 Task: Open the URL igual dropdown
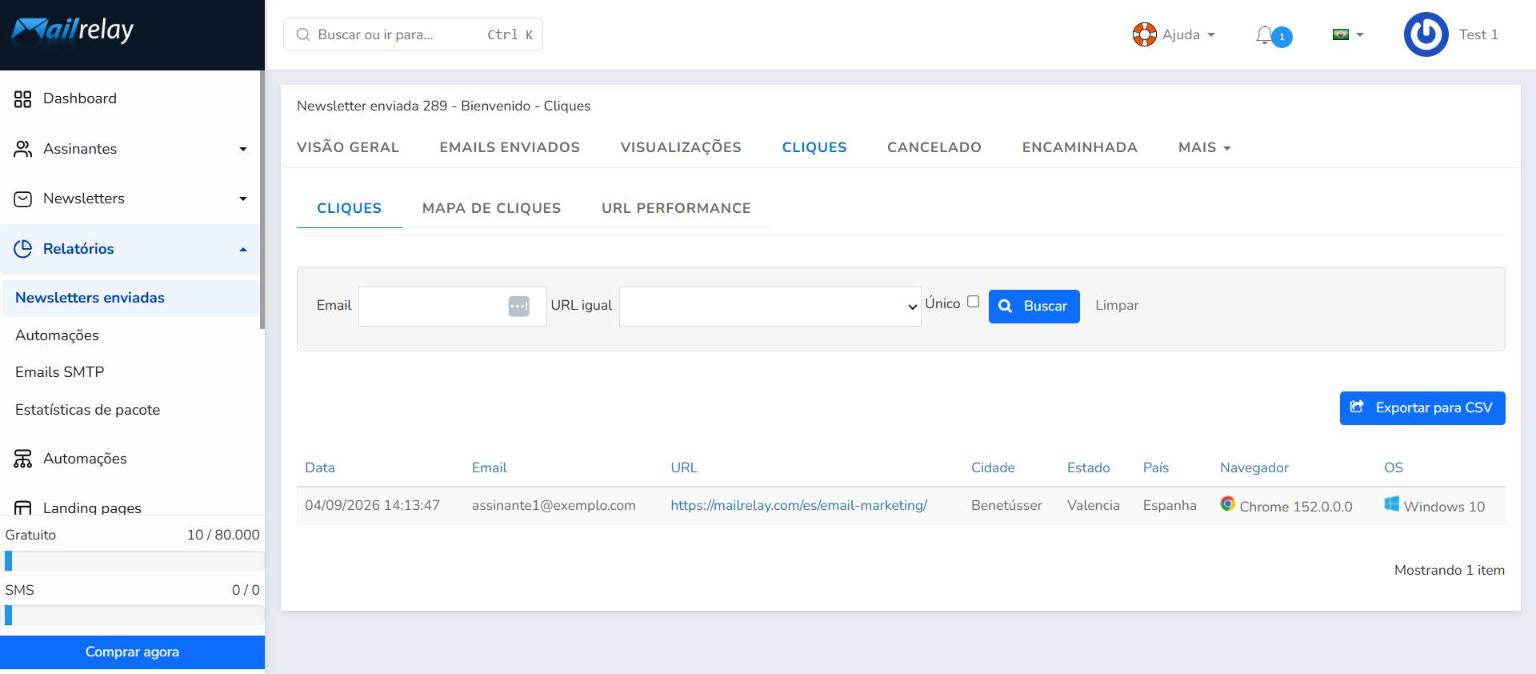click(770, 306)
